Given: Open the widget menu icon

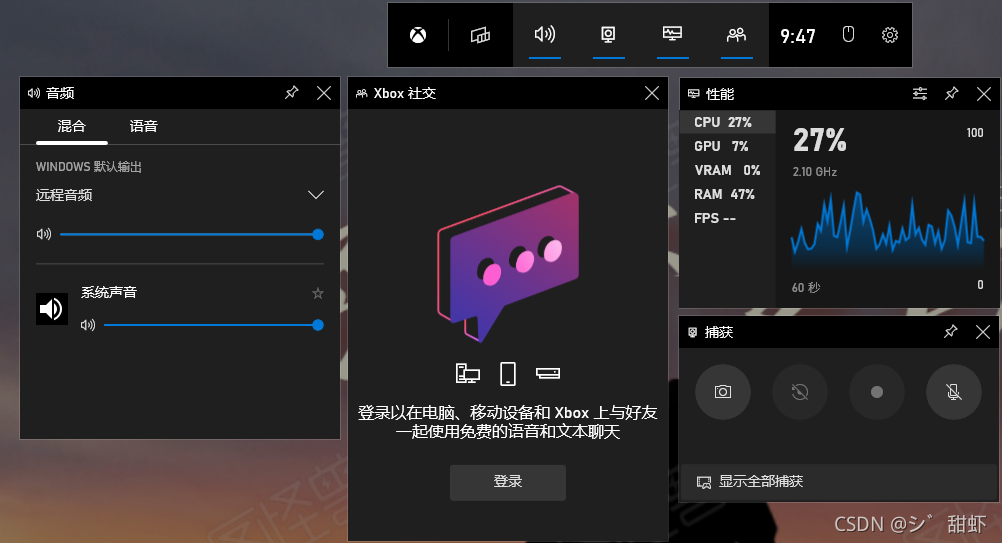Looking at the screenshot, I should pos(481,35).
